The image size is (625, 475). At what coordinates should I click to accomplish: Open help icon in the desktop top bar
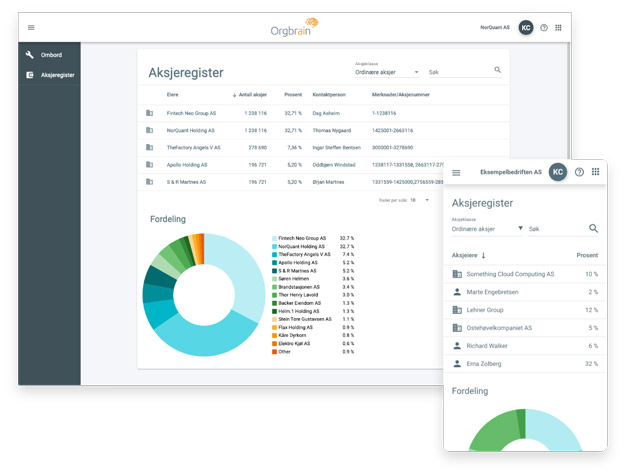[x=544, y=28]
